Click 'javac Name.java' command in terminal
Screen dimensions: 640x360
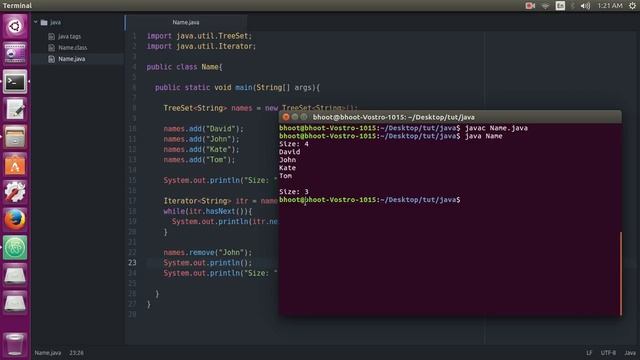tap(496, 128)
